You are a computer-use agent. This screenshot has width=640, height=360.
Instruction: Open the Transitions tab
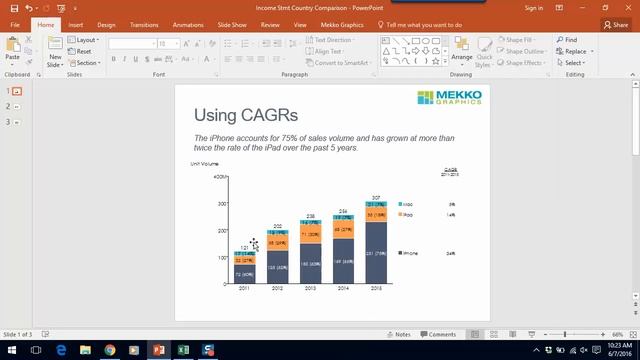[144, 25]
